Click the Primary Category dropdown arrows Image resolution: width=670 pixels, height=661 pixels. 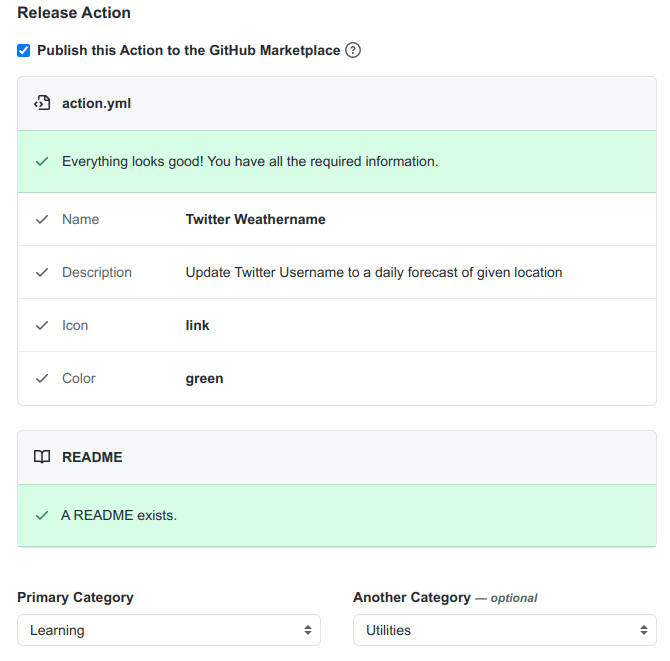(308, 630)
